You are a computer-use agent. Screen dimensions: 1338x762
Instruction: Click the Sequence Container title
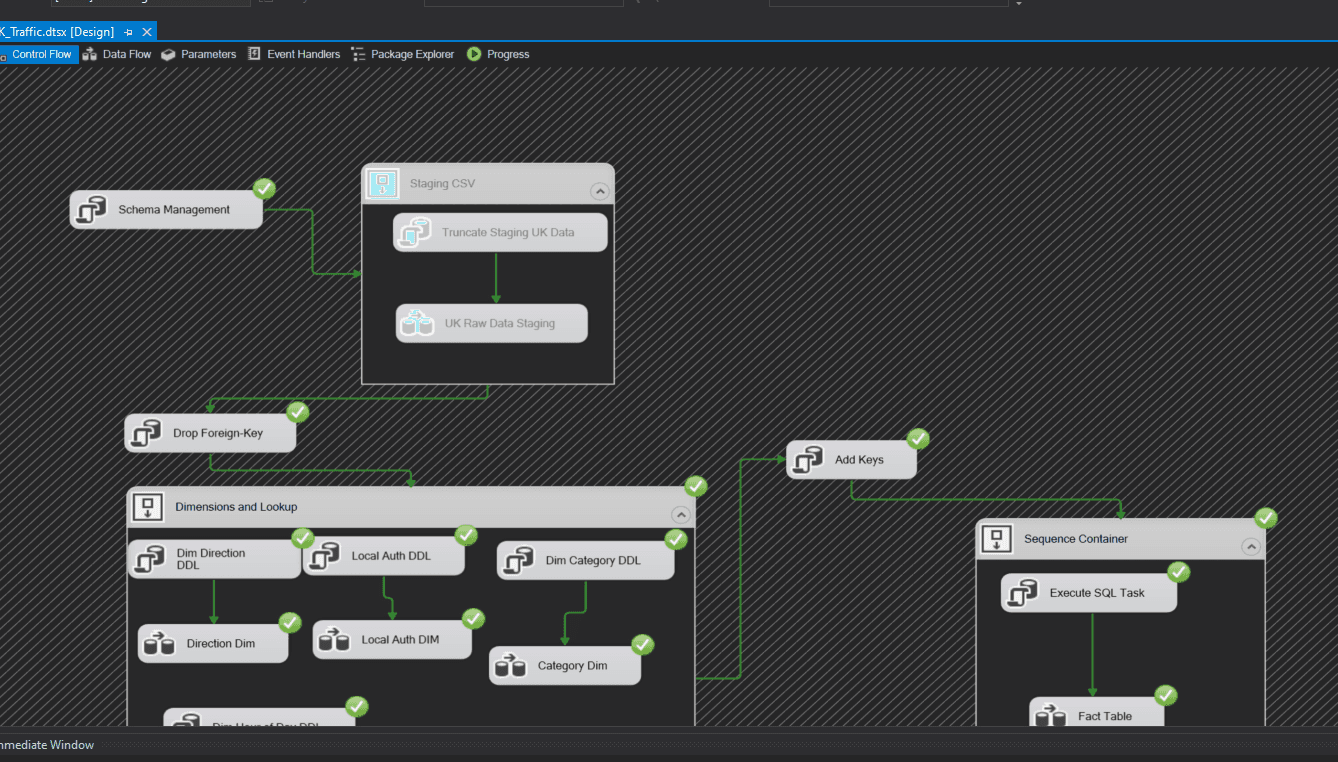coord(1076,539)
